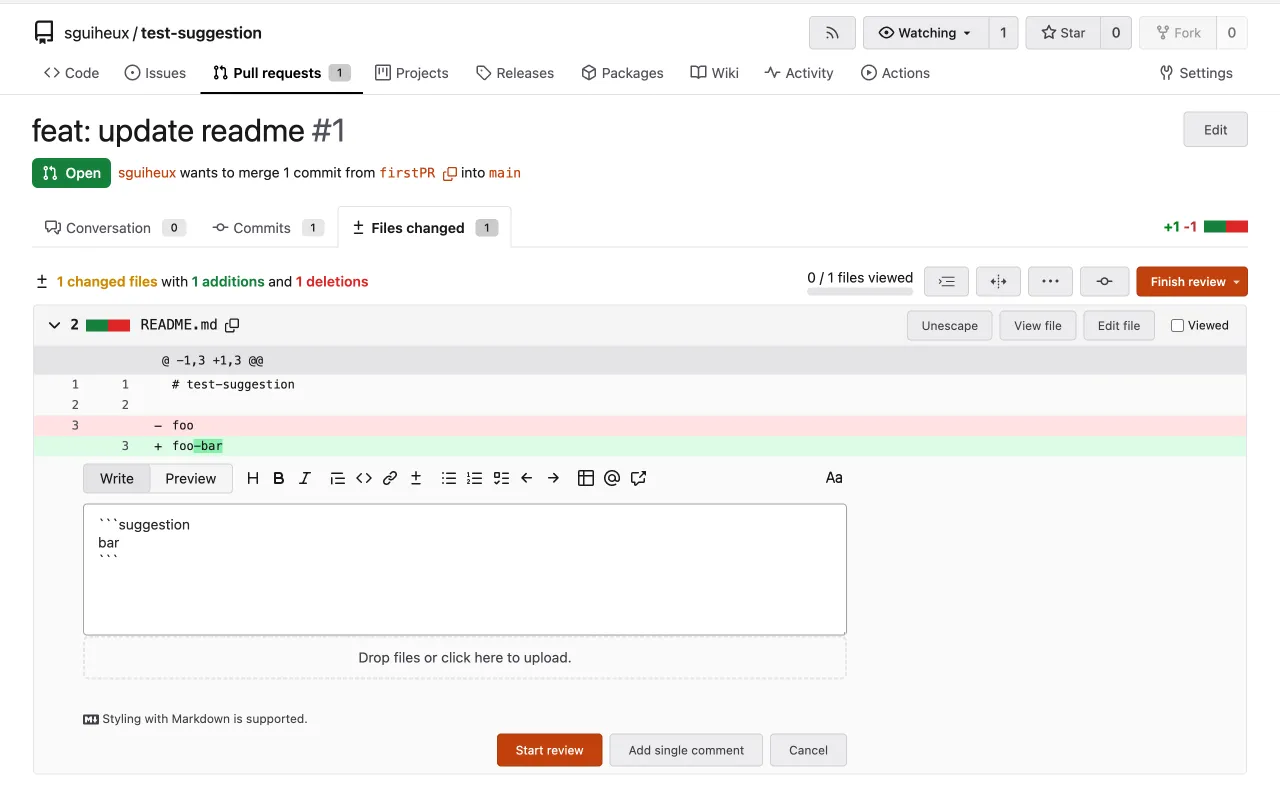Open the Releases tab
The width and height of the screenshot is (1280, 800).
515,73
